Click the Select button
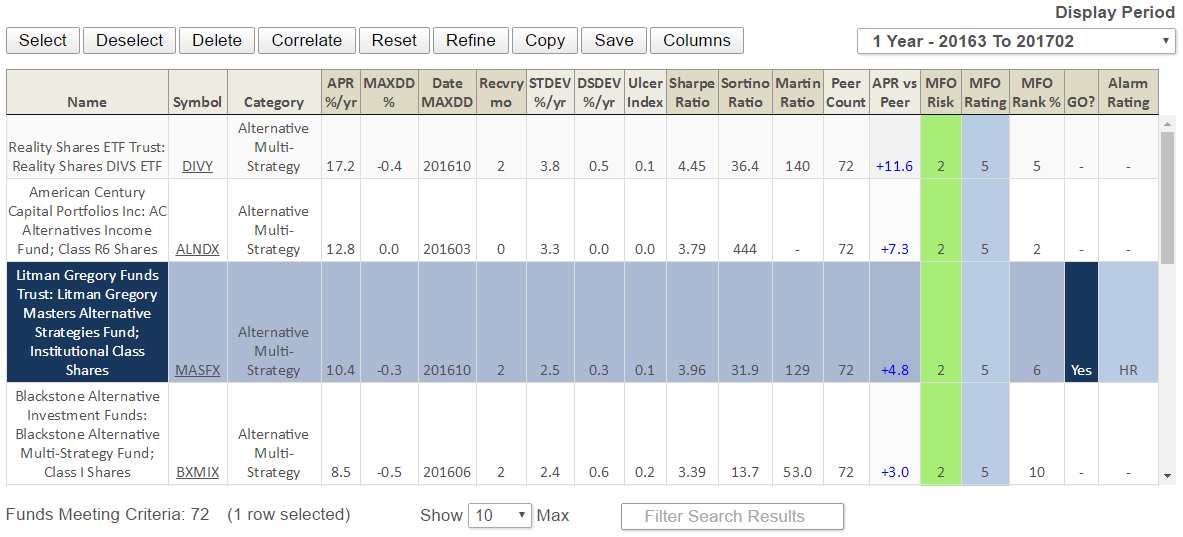 point(43,40)
